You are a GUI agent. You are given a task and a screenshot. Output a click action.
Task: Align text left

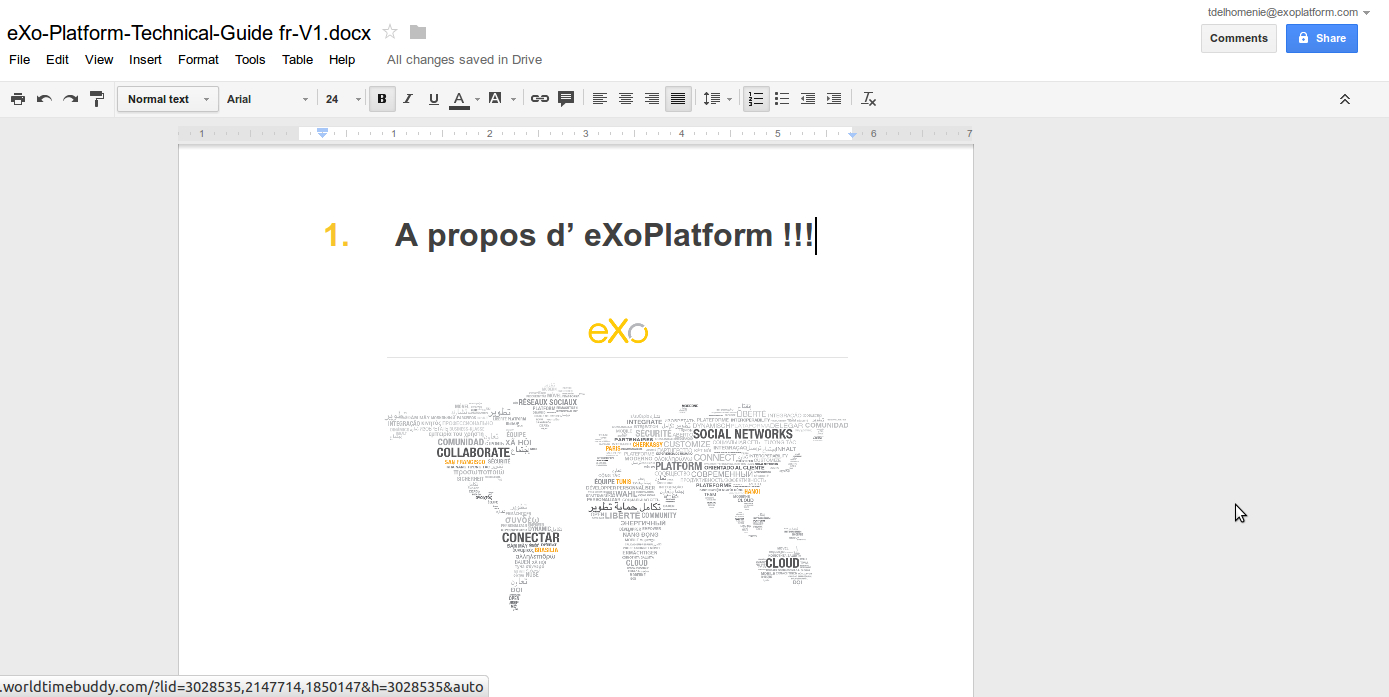click(x=600, y=99)
